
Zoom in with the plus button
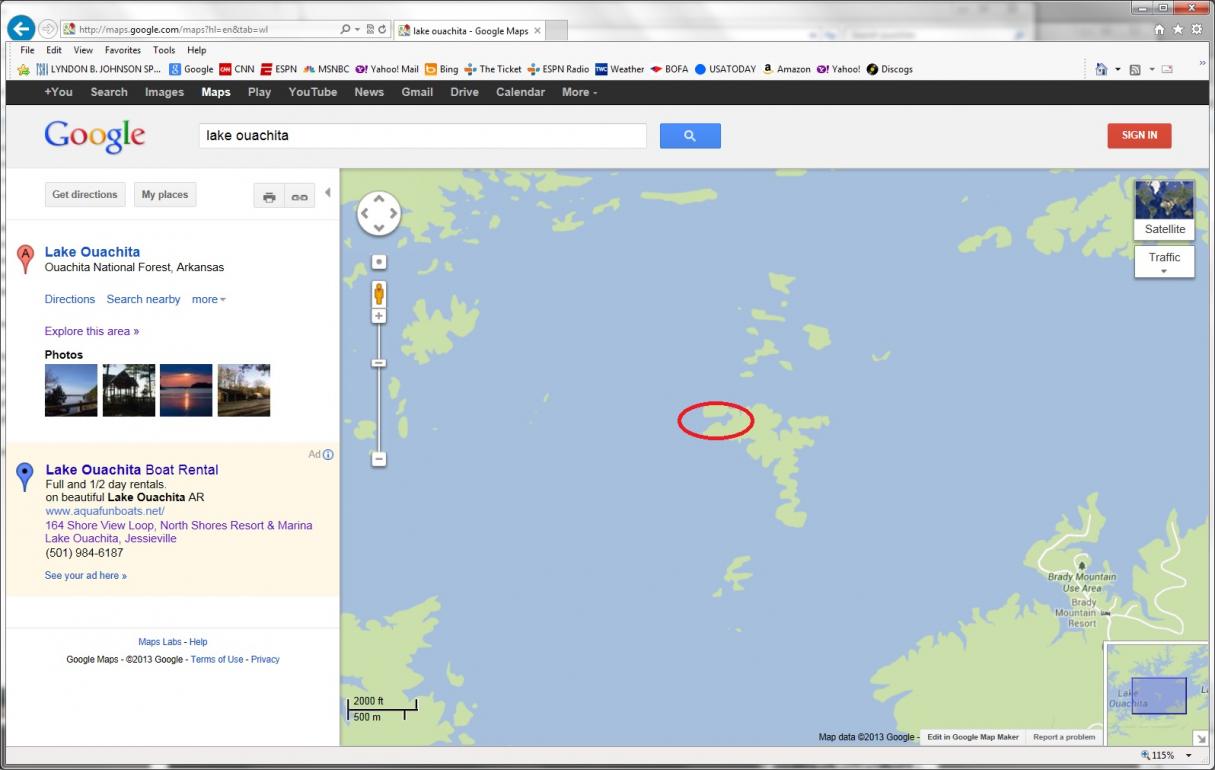click(x=379, y=316)
